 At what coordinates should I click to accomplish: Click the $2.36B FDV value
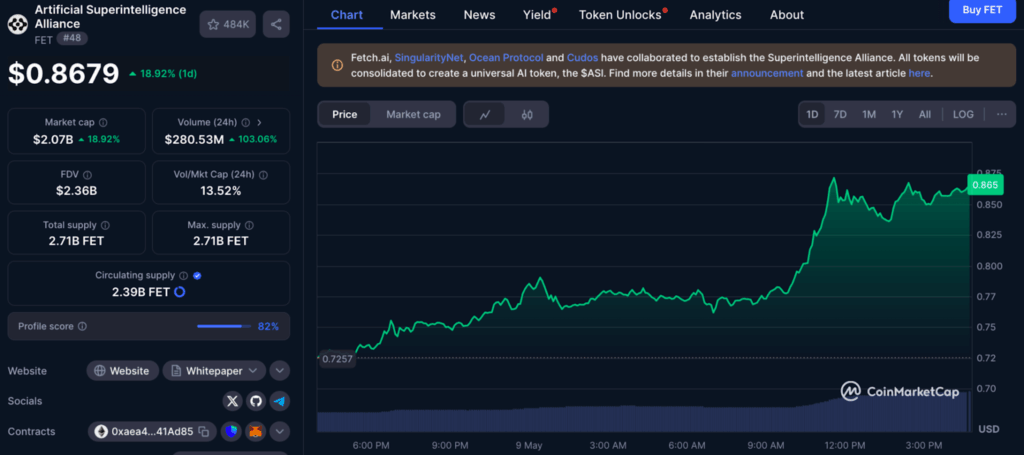tap(76, 191)
